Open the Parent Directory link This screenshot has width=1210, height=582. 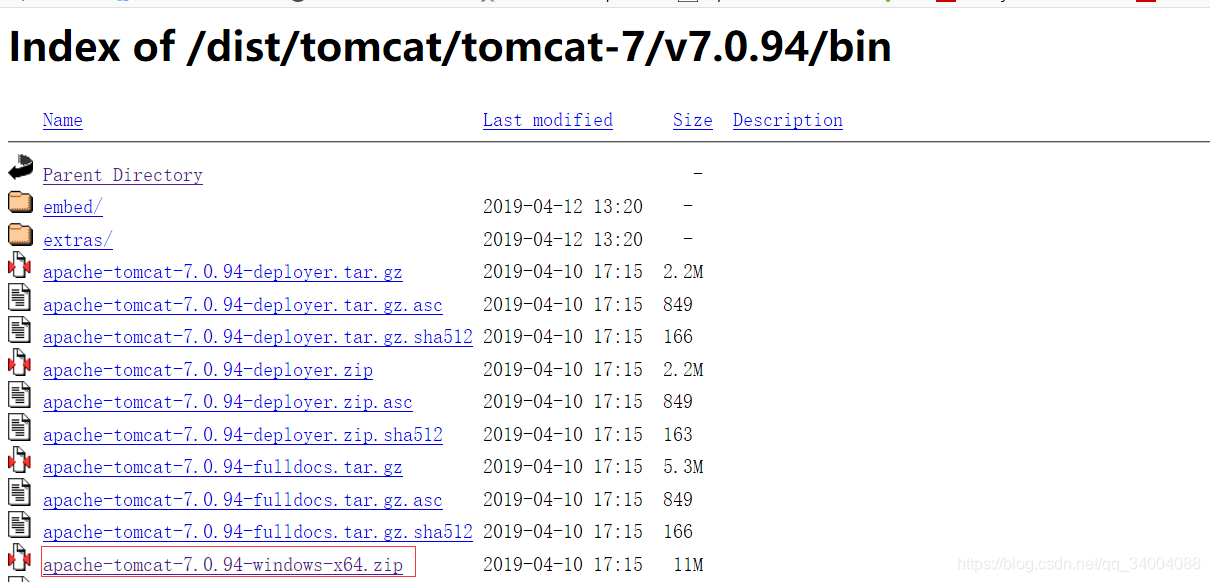tap(122, 174)
